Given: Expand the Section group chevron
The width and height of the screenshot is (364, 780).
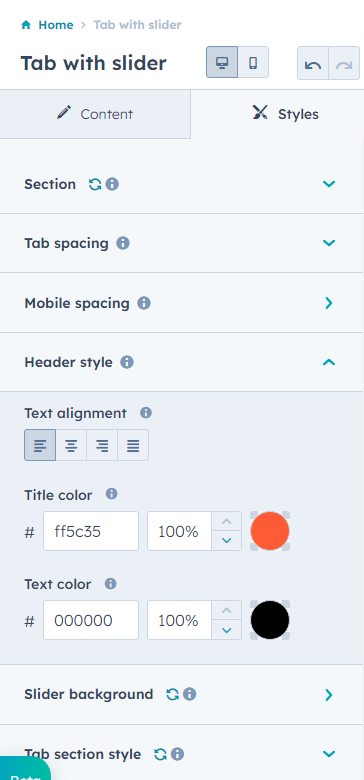Looking at the screenshot, I should pos(329,184).
